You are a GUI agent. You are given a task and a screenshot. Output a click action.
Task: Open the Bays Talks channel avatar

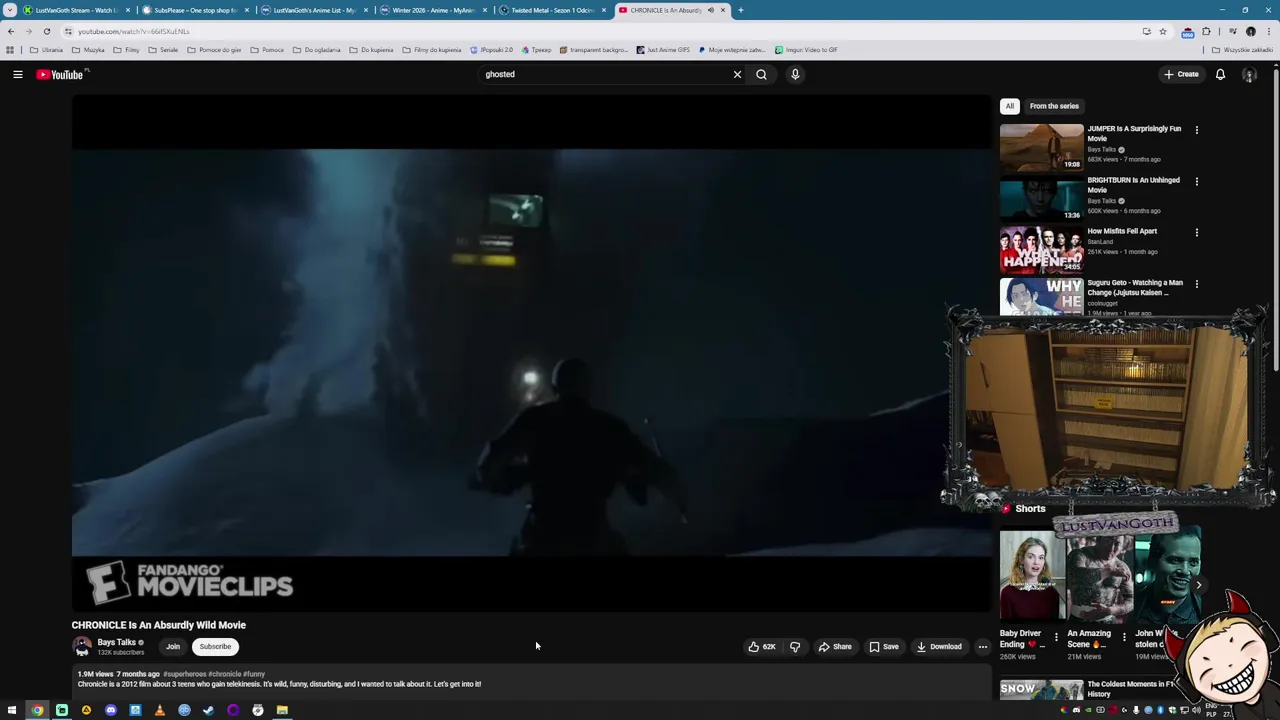(82, 647)
